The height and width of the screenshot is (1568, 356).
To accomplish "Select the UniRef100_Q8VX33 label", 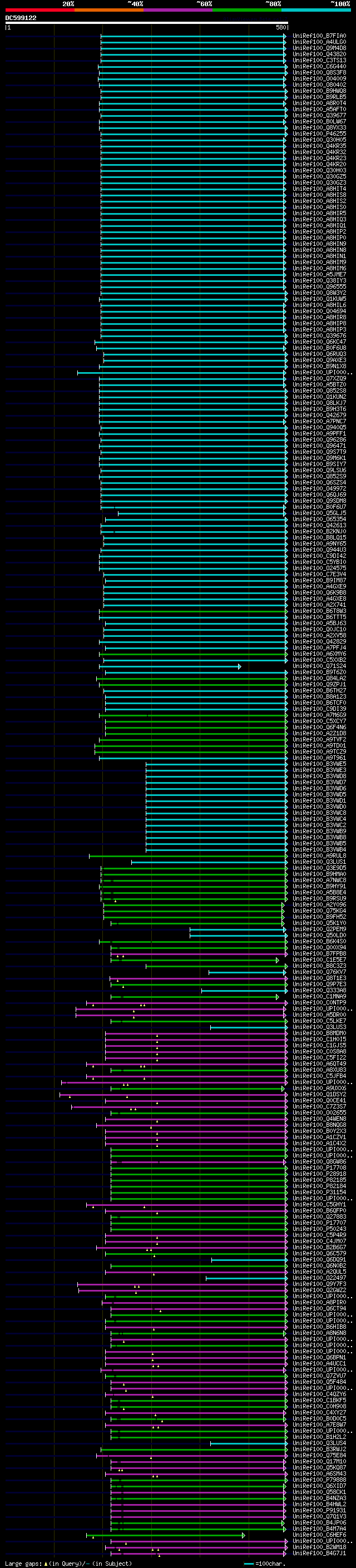I will click(x=319, y=128).
